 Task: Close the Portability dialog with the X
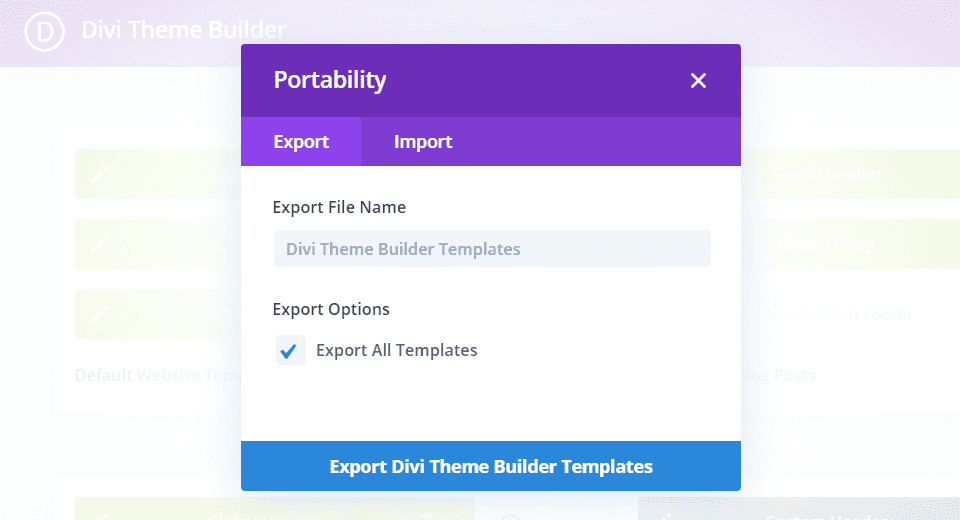click(698, 81)
